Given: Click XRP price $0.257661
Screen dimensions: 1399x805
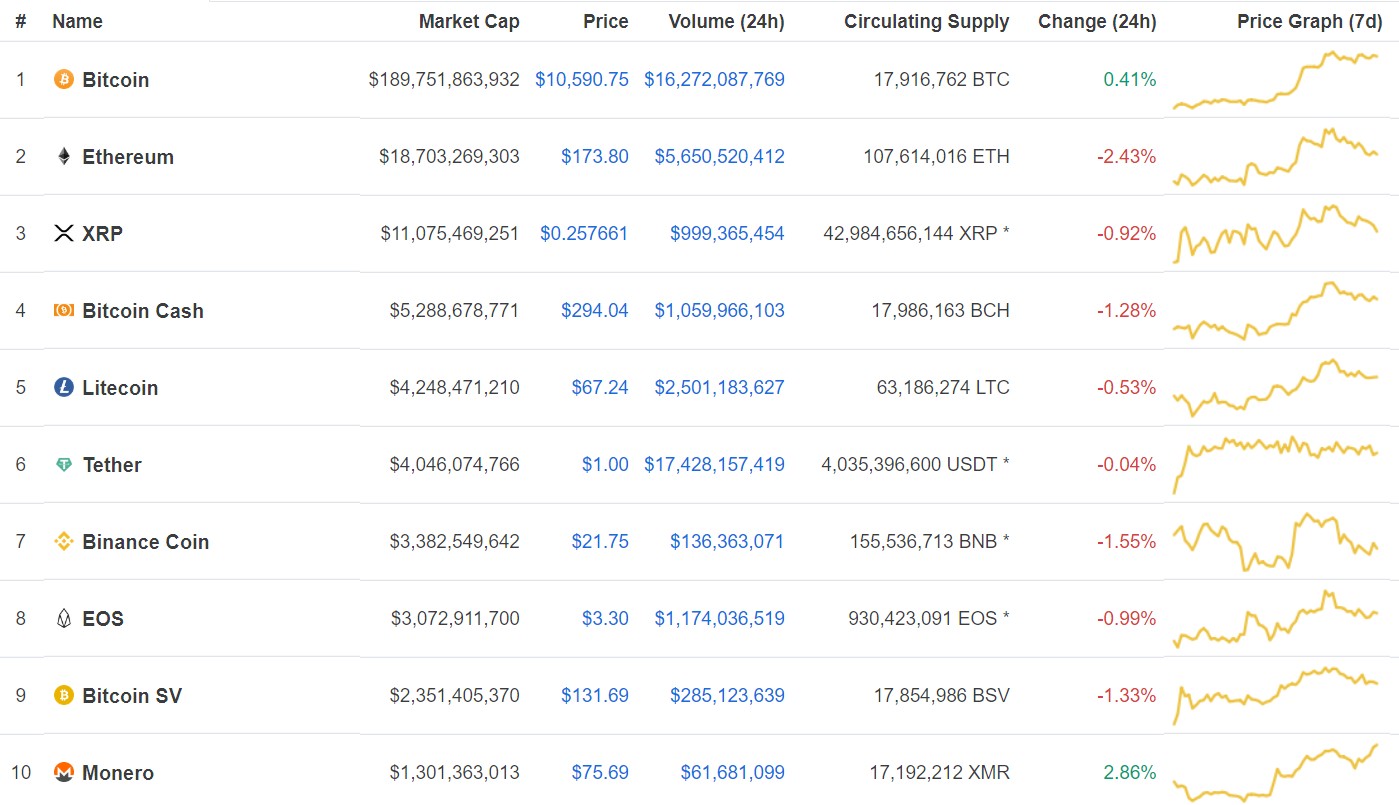Looking at the screenshot, I should [x=584, y=233].
